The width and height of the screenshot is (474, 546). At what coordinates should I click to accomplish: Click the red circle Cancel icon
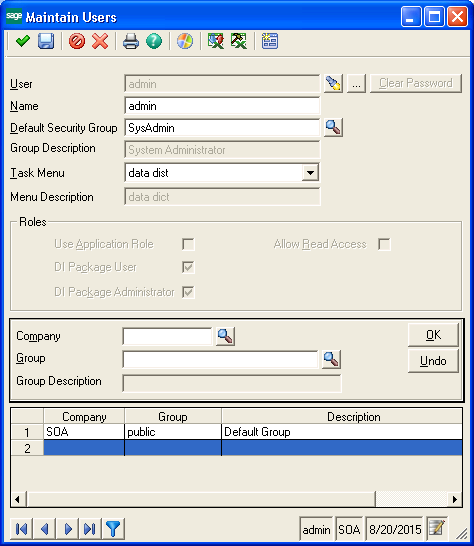[77, 41]
